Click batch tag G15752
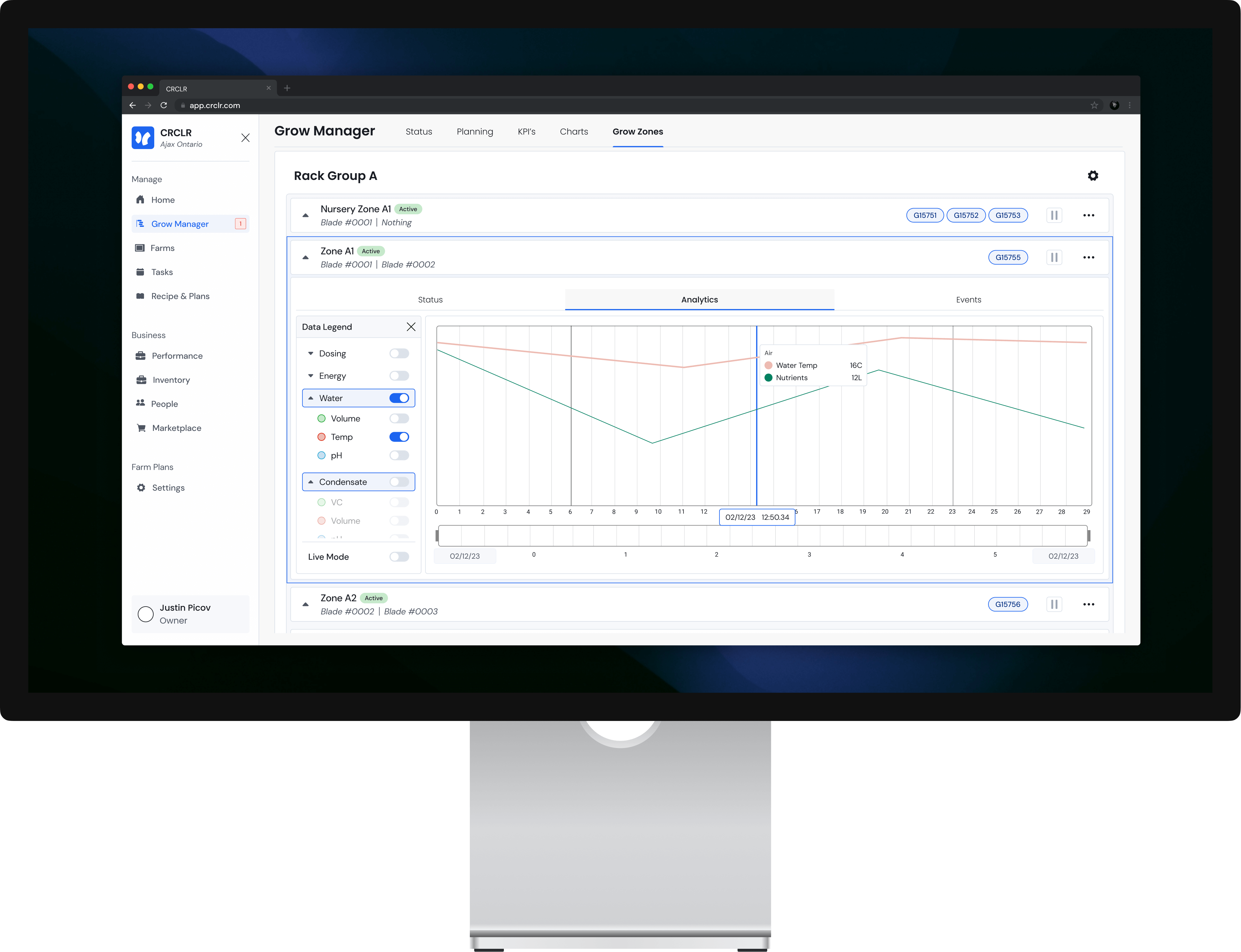The height and width of the screenshot is (952, 1241). coord(966,215)
